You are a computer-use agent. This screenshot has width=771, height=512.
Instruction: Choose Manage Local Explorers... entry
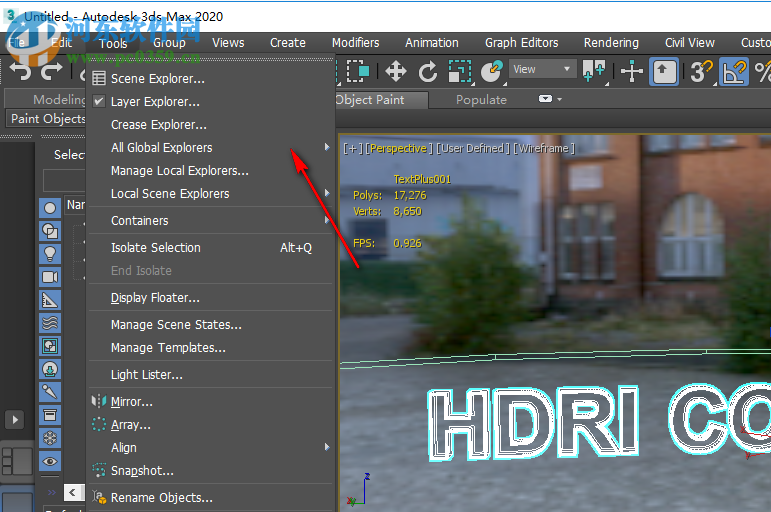point(210,171)
